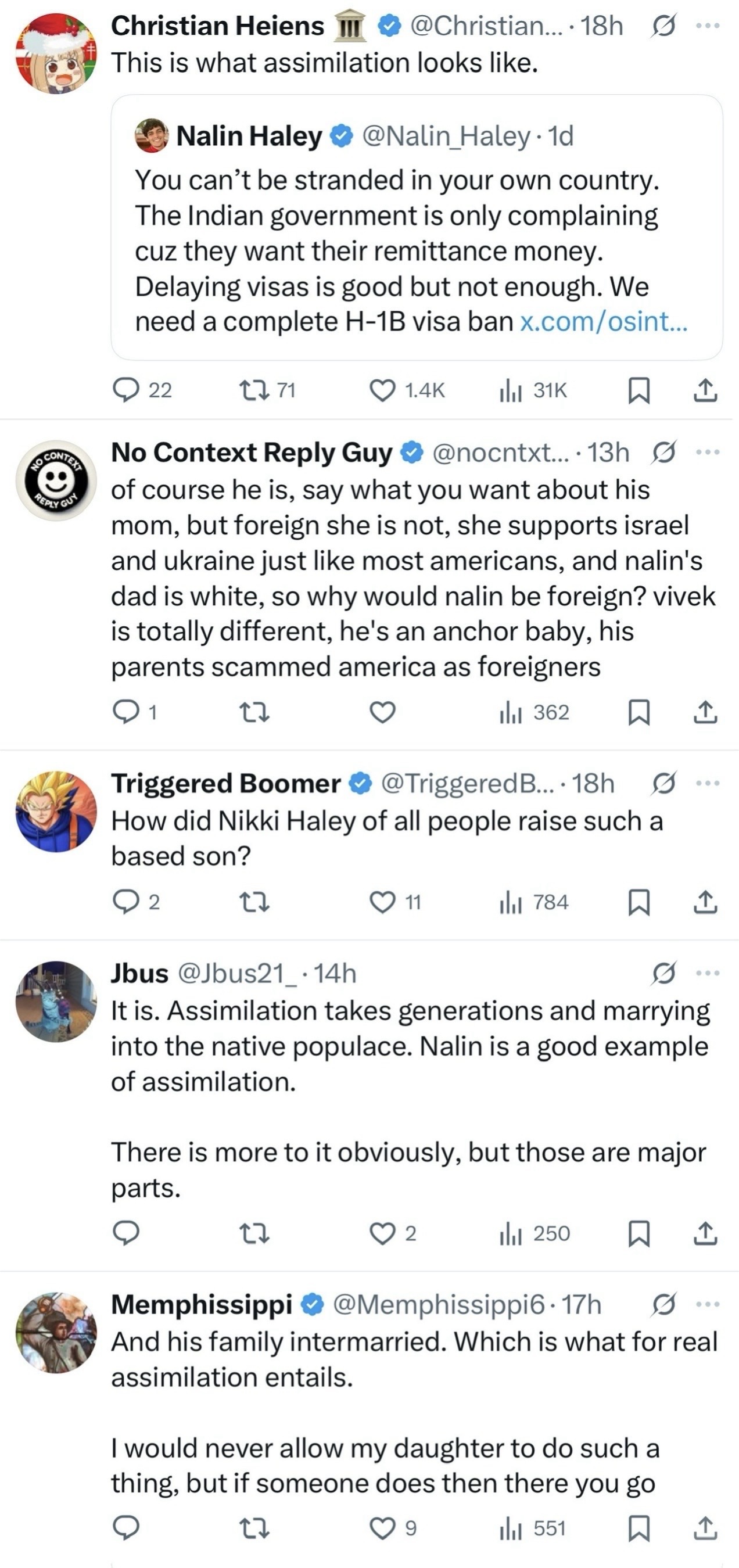This screenshot has width=739, height=1568.
Task: Open more options on Christian Heiens' post
Action: pos(708,26)
